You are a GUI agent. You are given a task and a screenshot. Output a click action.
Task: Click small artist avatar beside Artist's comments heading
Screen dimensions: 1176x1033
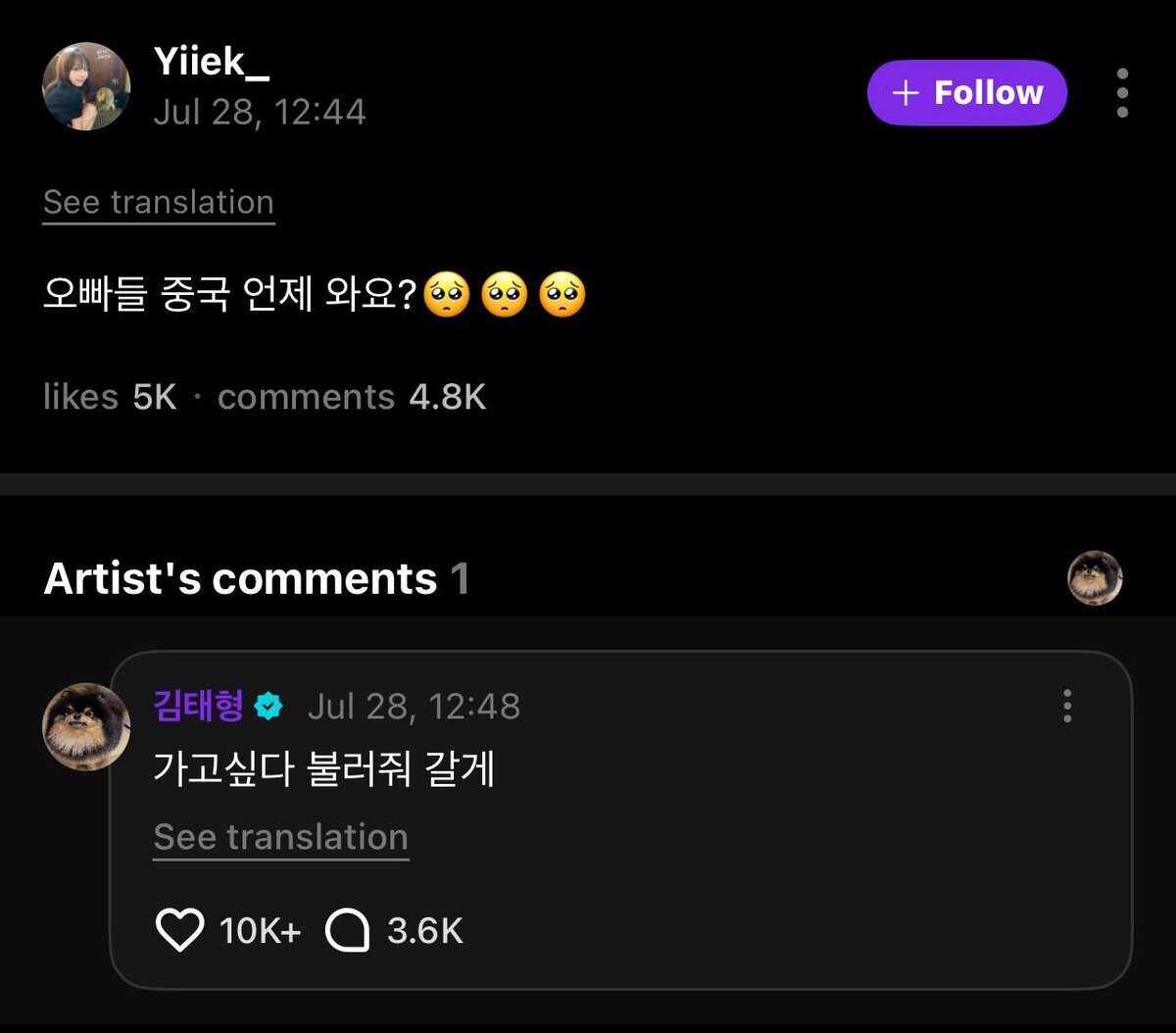1095,578
